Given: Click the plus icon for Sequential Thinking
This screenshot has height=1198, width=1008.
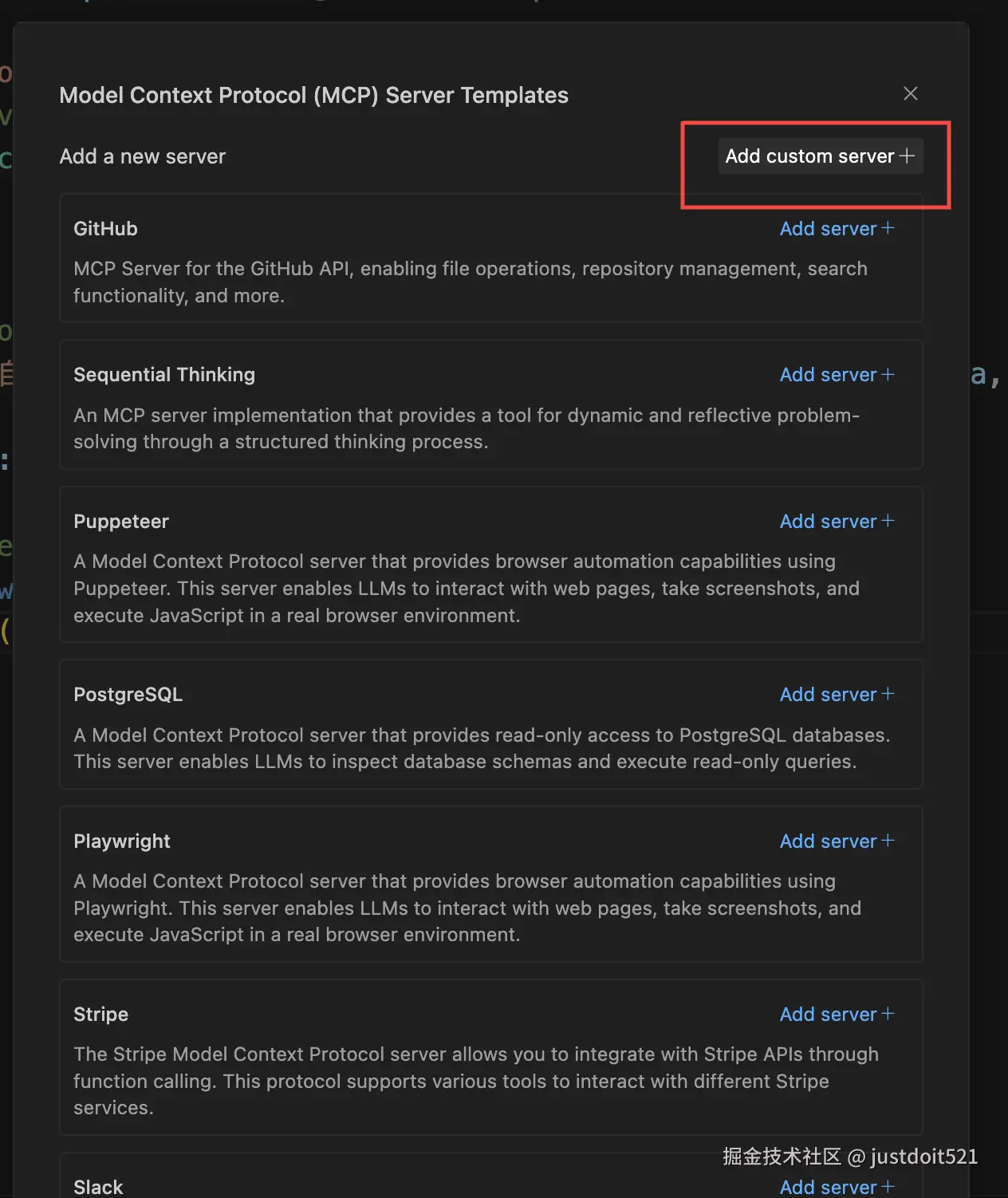Looking at the screenshot, I should tap(888, 374).
